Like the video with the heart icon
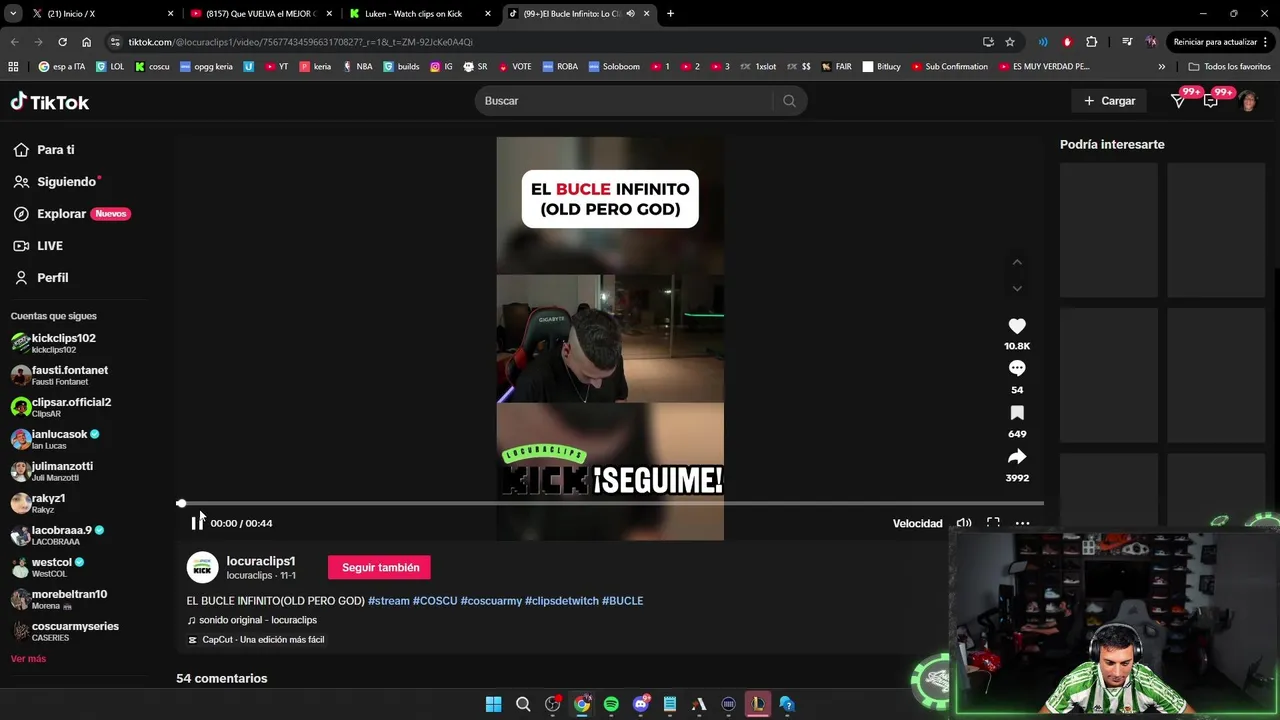Viewport: 1280px width, 720px height. coord(1017,326)
